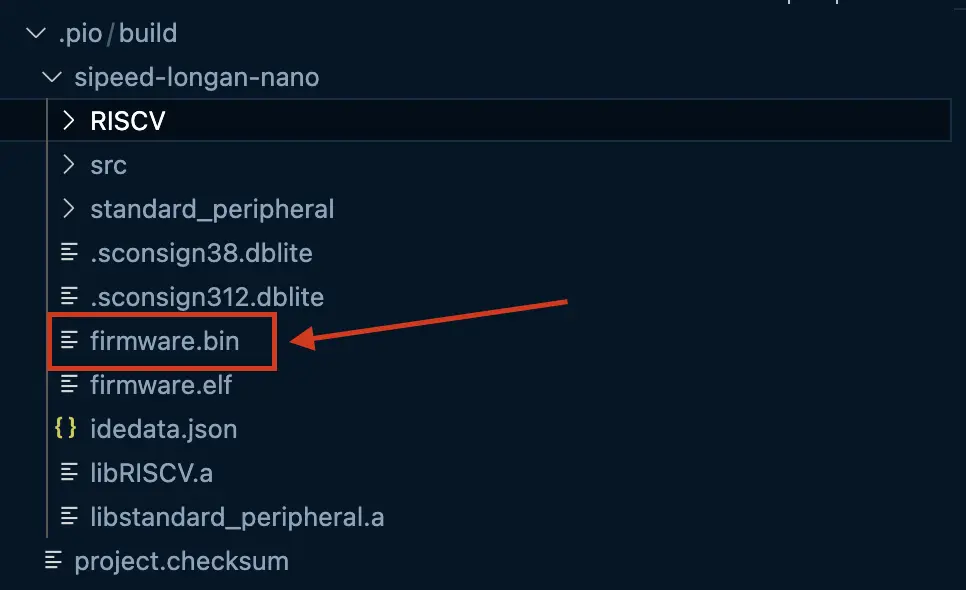Image resolution: width=966 pixels, height=590 pixels.
Task: Expand the standard_peripheral folder chevron
Action: click(68, 209)
